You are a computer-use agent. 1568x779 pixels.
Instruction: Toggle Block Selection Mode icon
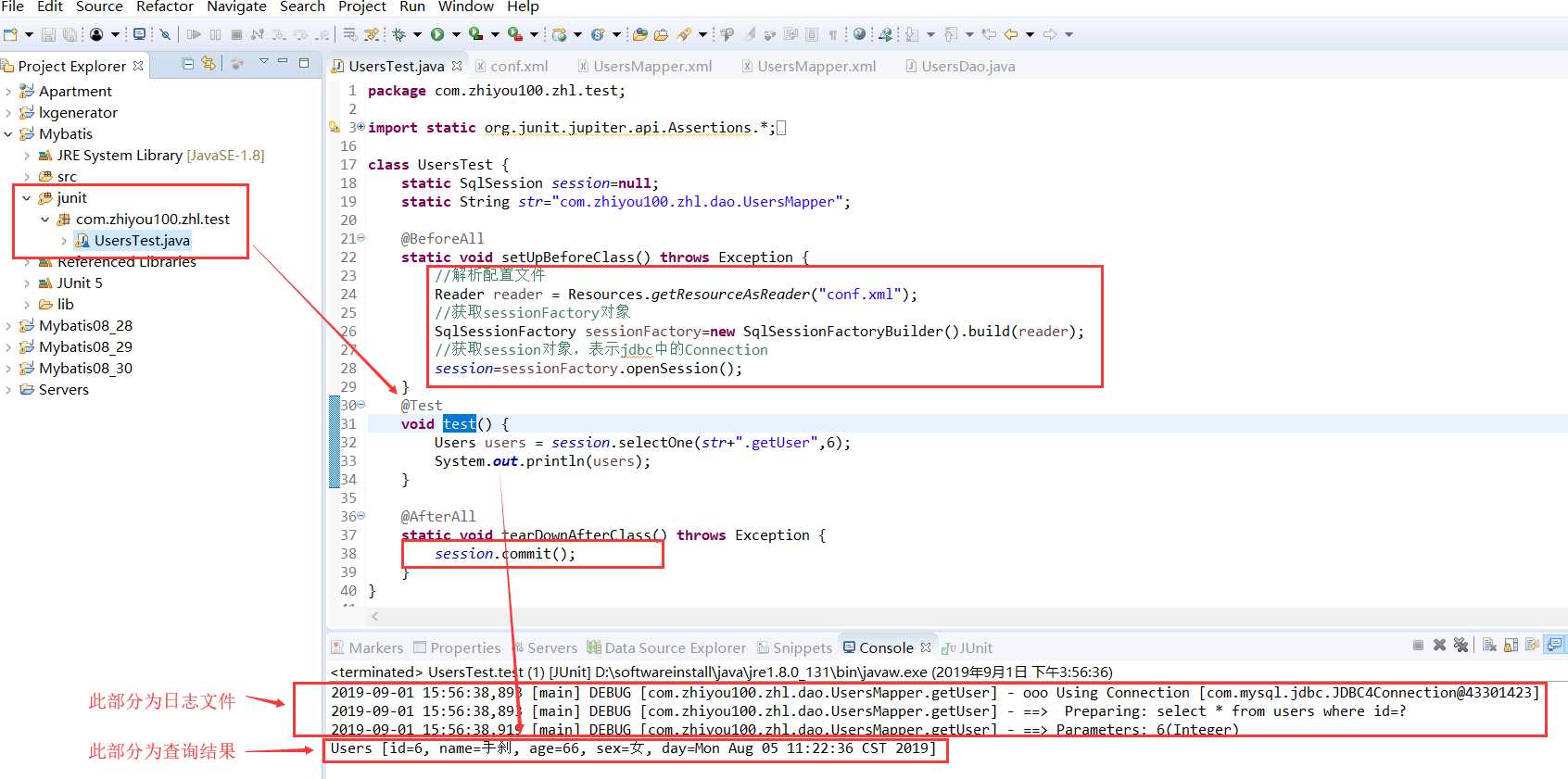[812, 34]
